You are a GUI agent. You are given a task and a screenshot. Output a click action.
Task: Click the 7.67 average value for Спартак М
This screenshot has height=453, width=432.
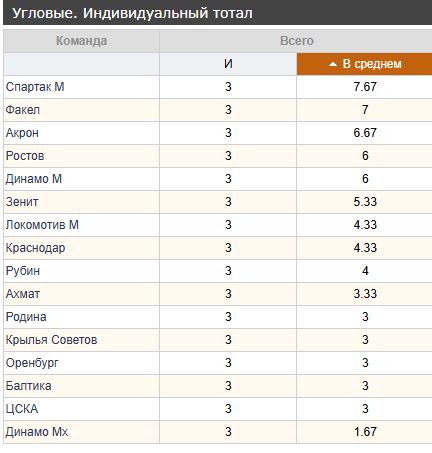click(x=365, y=87)
